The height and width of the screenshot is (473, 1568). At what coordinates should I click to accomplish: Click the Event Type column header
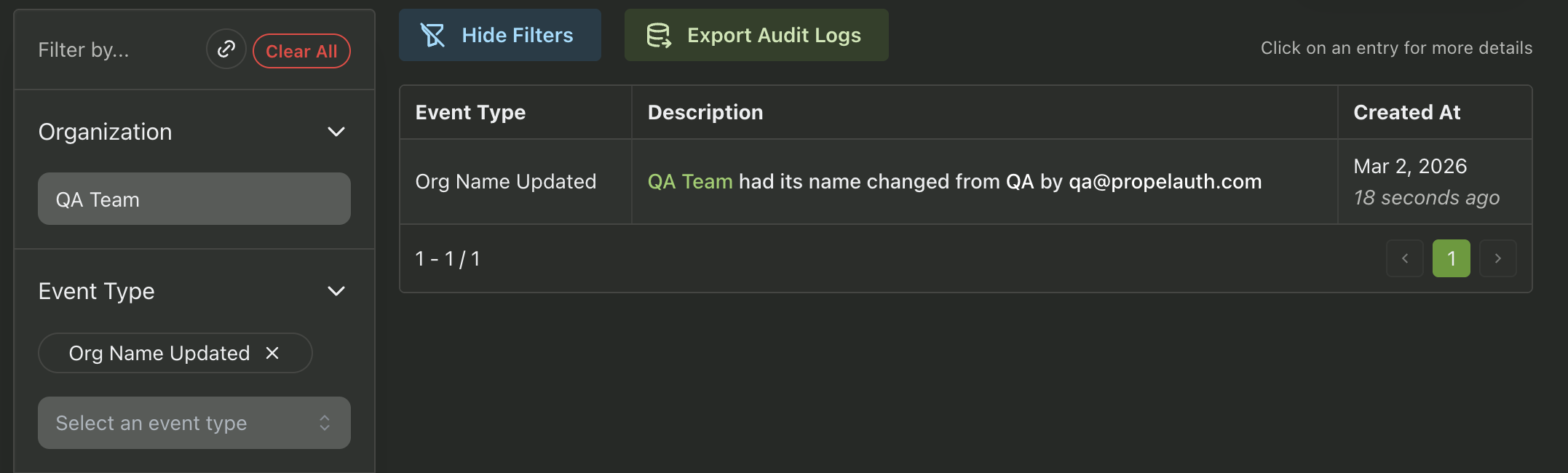(470, 112)
